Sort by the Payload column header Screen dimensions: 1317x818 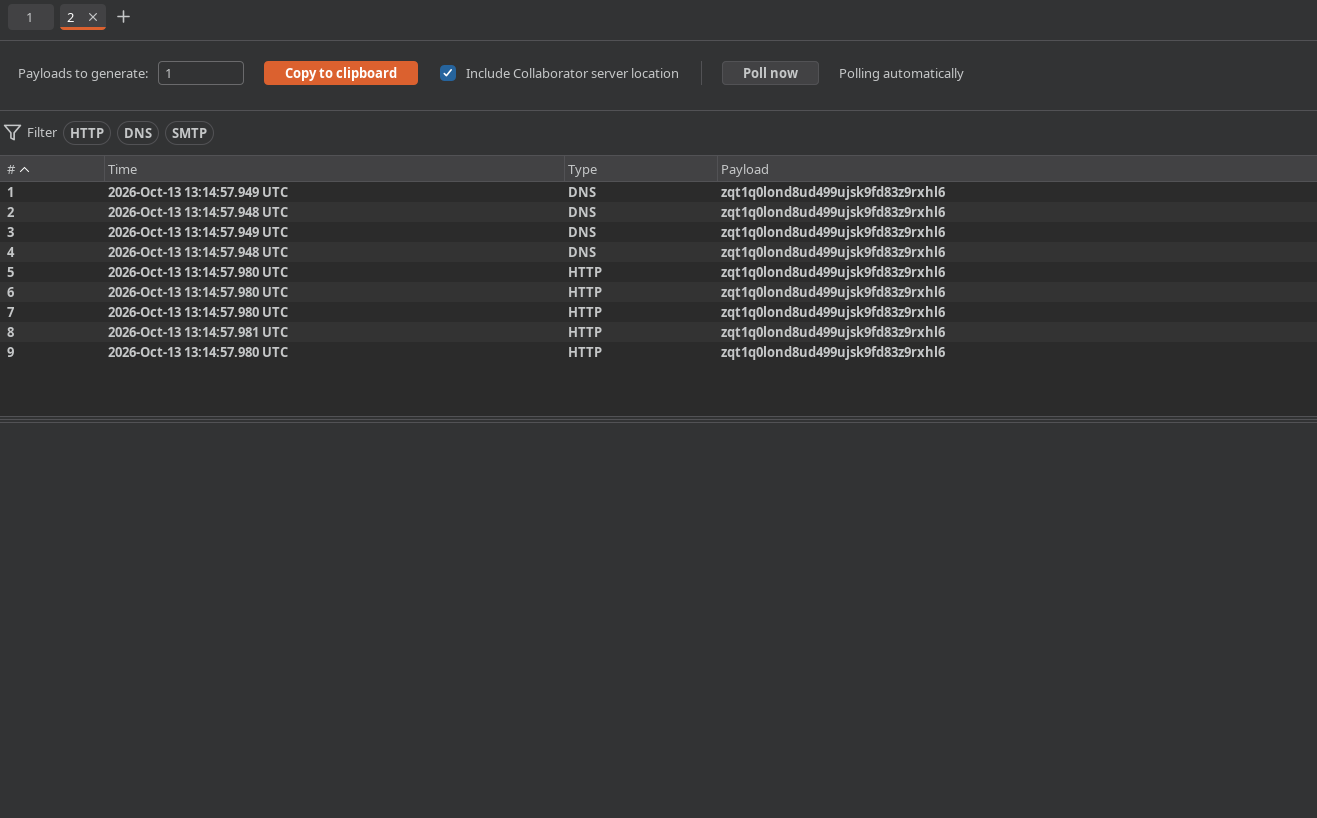(x=1017, y=169)
